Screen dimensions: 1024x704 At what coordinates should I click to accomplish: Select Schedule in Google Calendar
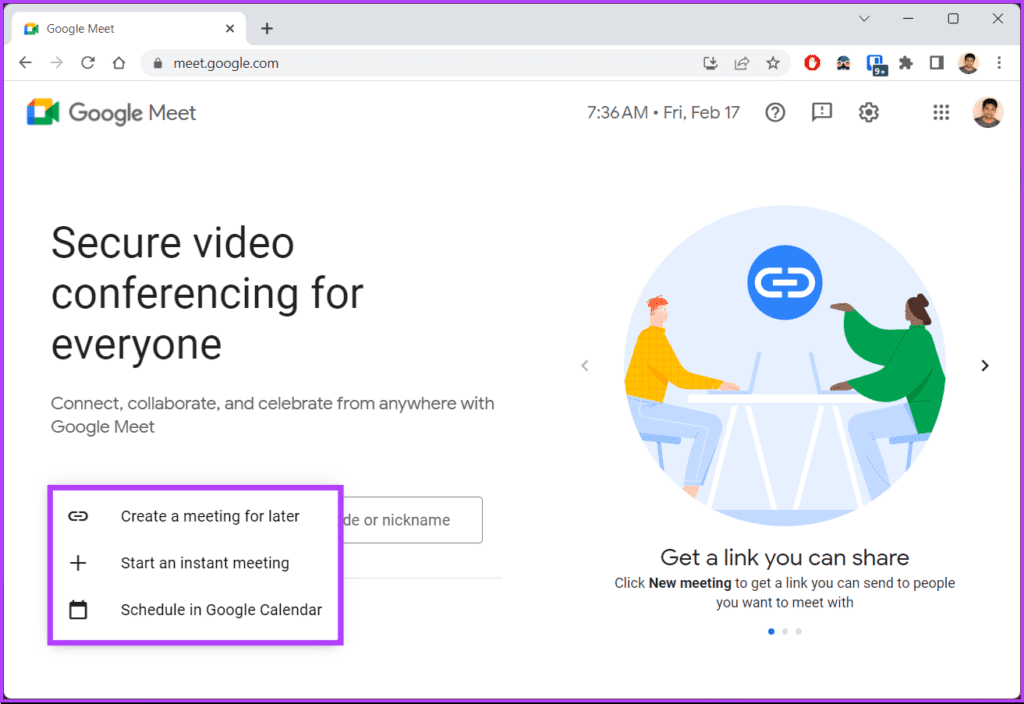195,609
